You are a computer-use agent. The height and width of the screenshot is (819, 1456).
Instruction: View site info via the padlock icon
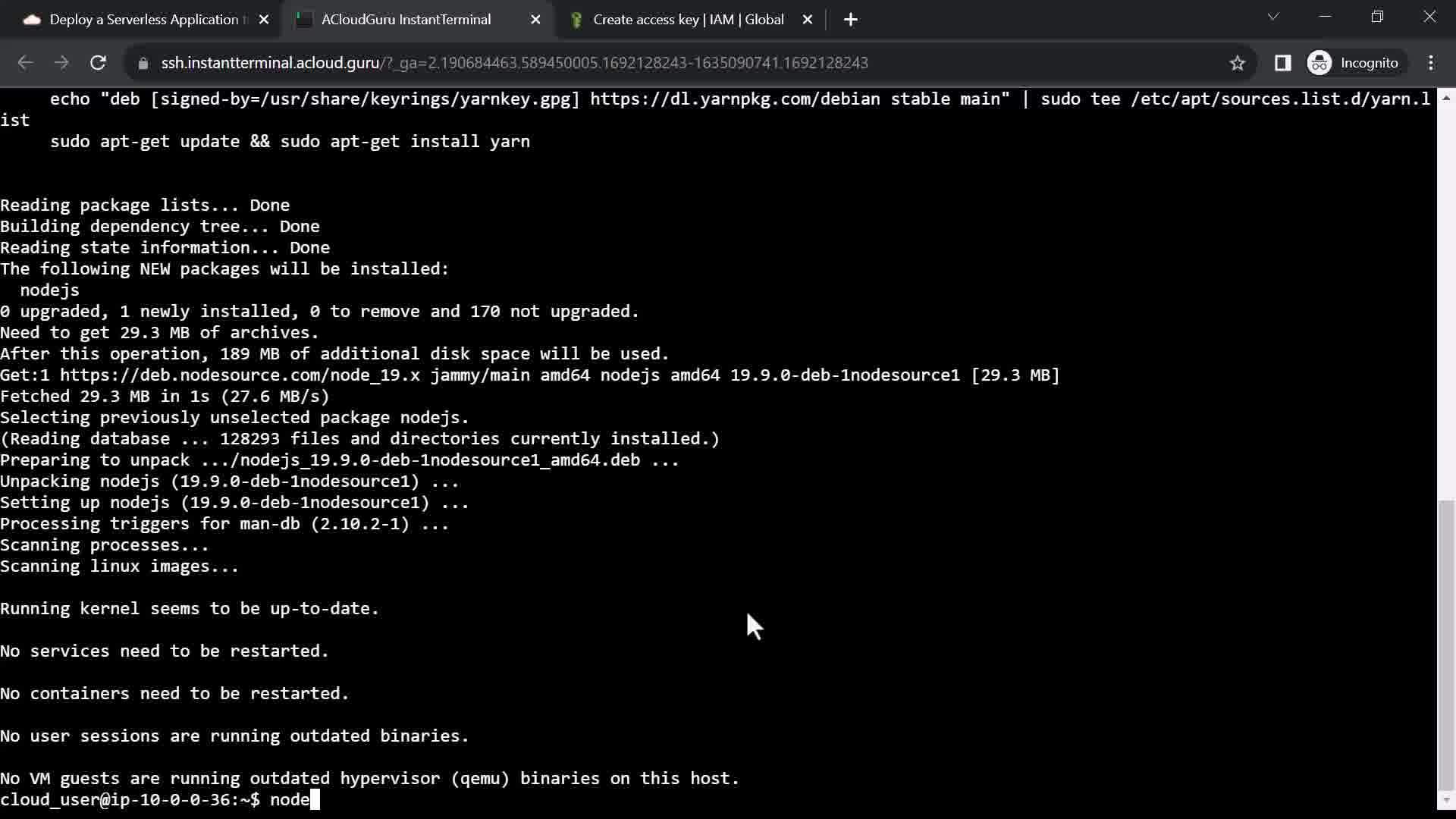pos(143,63)
